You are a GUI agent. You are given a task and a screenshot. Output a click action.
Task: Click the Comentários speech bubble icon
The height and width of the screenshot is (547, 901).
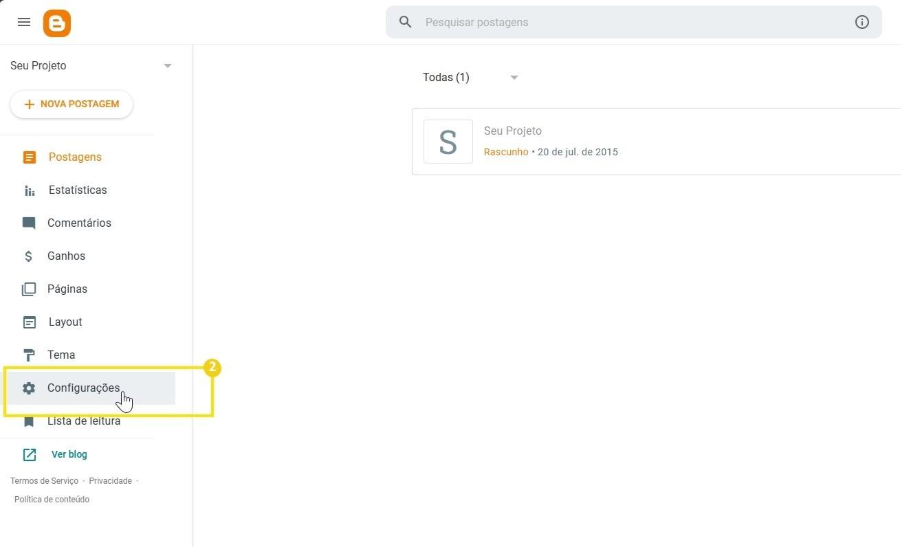(x=29, y=223)
